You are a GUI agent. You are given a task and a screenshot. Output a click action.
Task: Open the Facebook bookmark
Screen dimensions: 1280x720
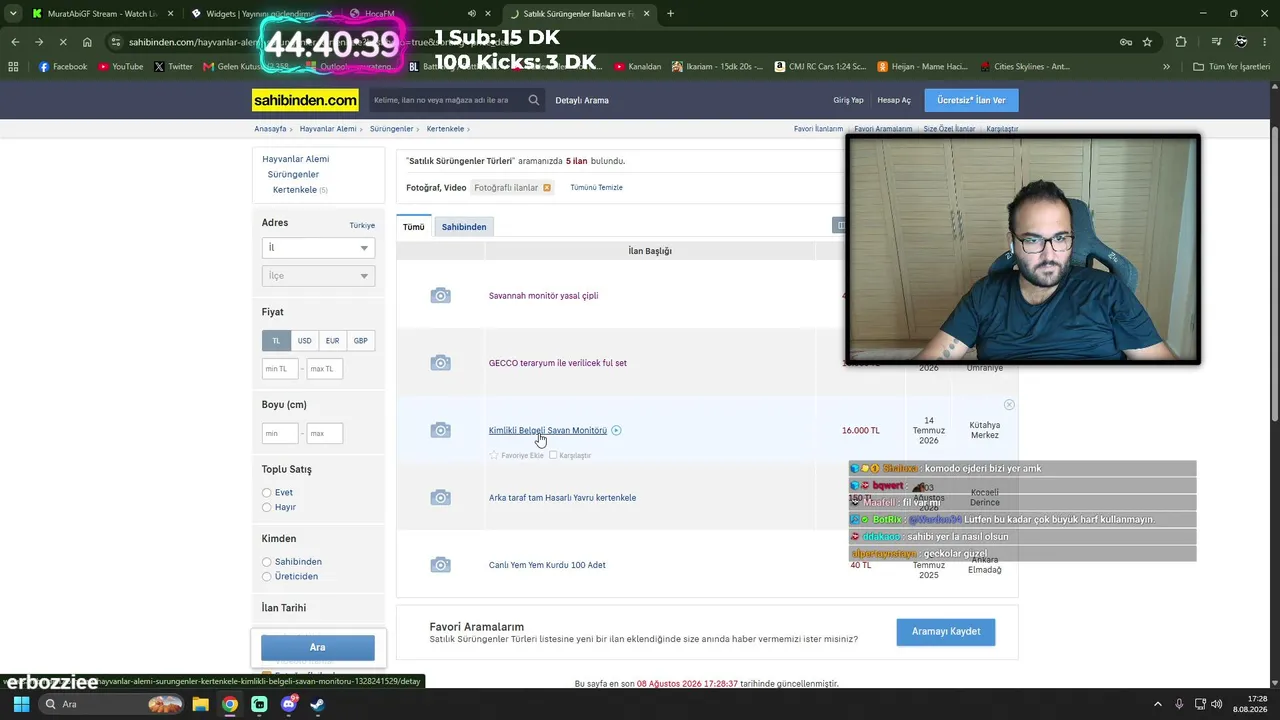63,67
